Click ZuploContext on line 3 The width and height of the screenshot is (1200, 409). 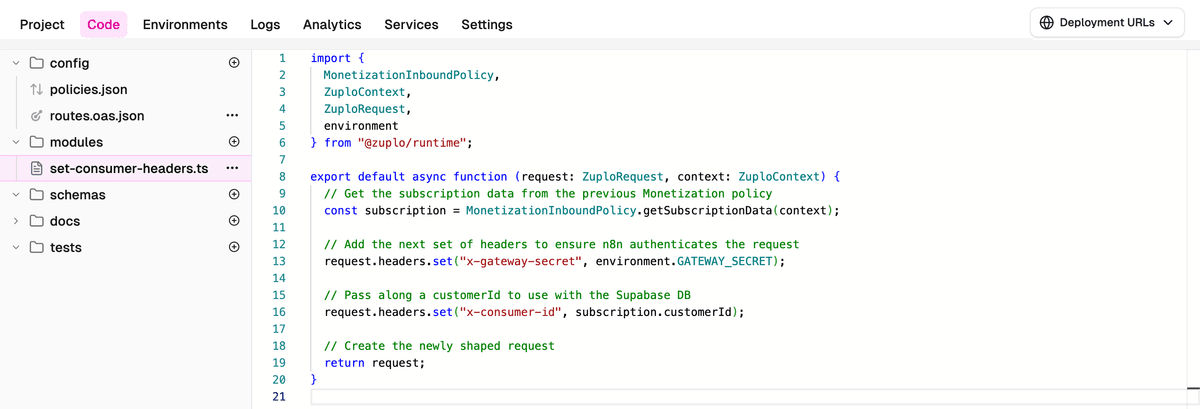(x=365, y=92)
